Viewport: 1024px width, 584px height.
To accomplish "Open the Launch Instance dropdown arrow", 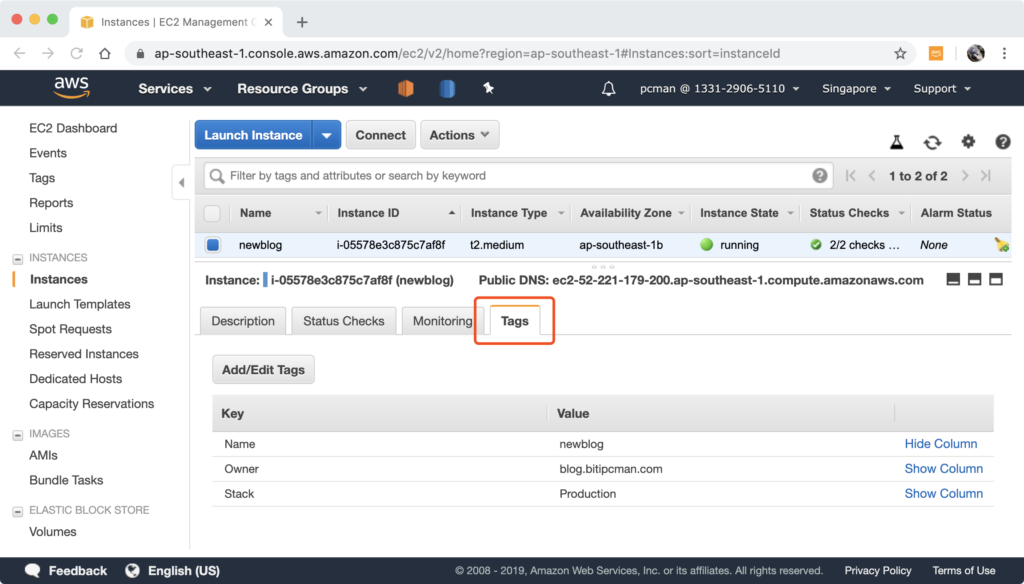I will pyautogui.click(x=327, y=135).
